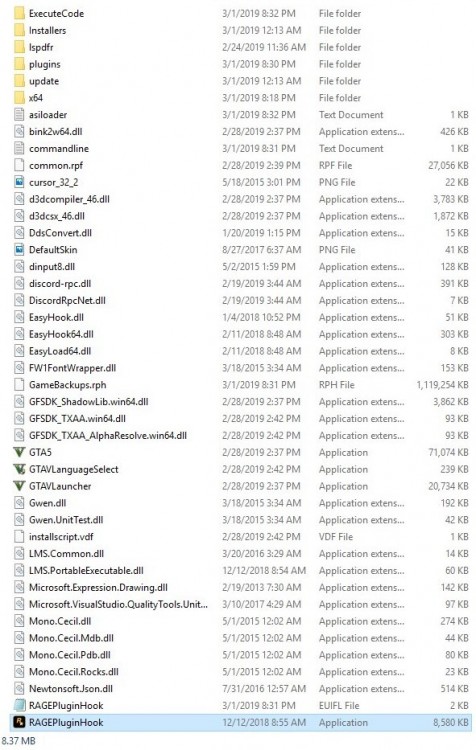The width and height of the screenshot is (476, 750).
Task: Select the Newtonsoft.Json.dll file
Action: [240, 688]
